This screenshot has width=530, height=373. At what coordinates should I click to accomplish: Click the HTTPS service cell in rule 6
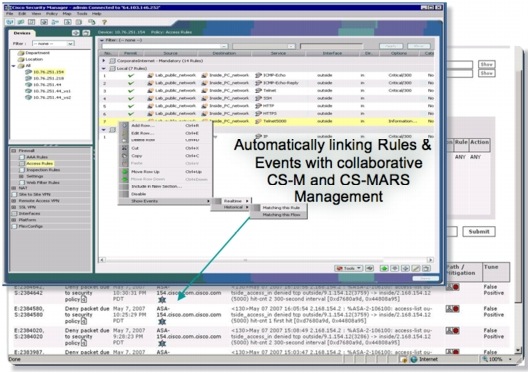pyautogui.click(x=270, y=114)
